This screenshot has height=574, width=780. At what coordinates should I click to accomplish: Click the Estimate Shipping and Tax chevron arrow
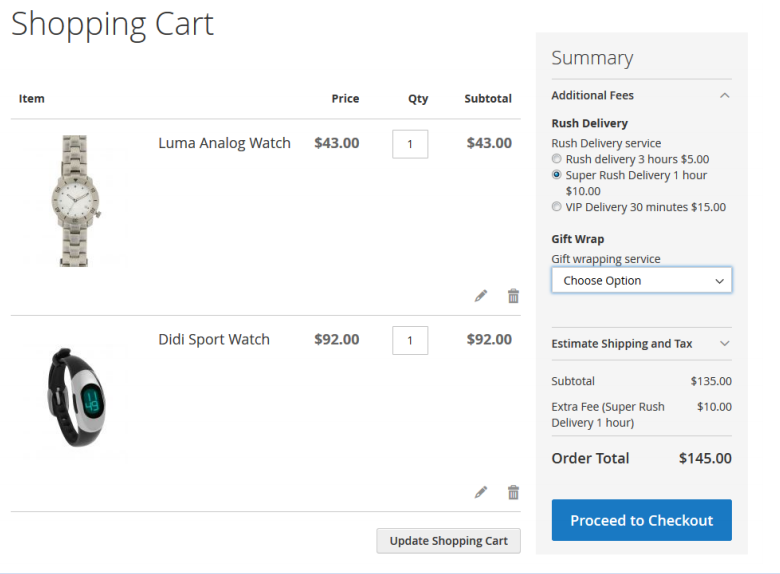coord(724,344)
